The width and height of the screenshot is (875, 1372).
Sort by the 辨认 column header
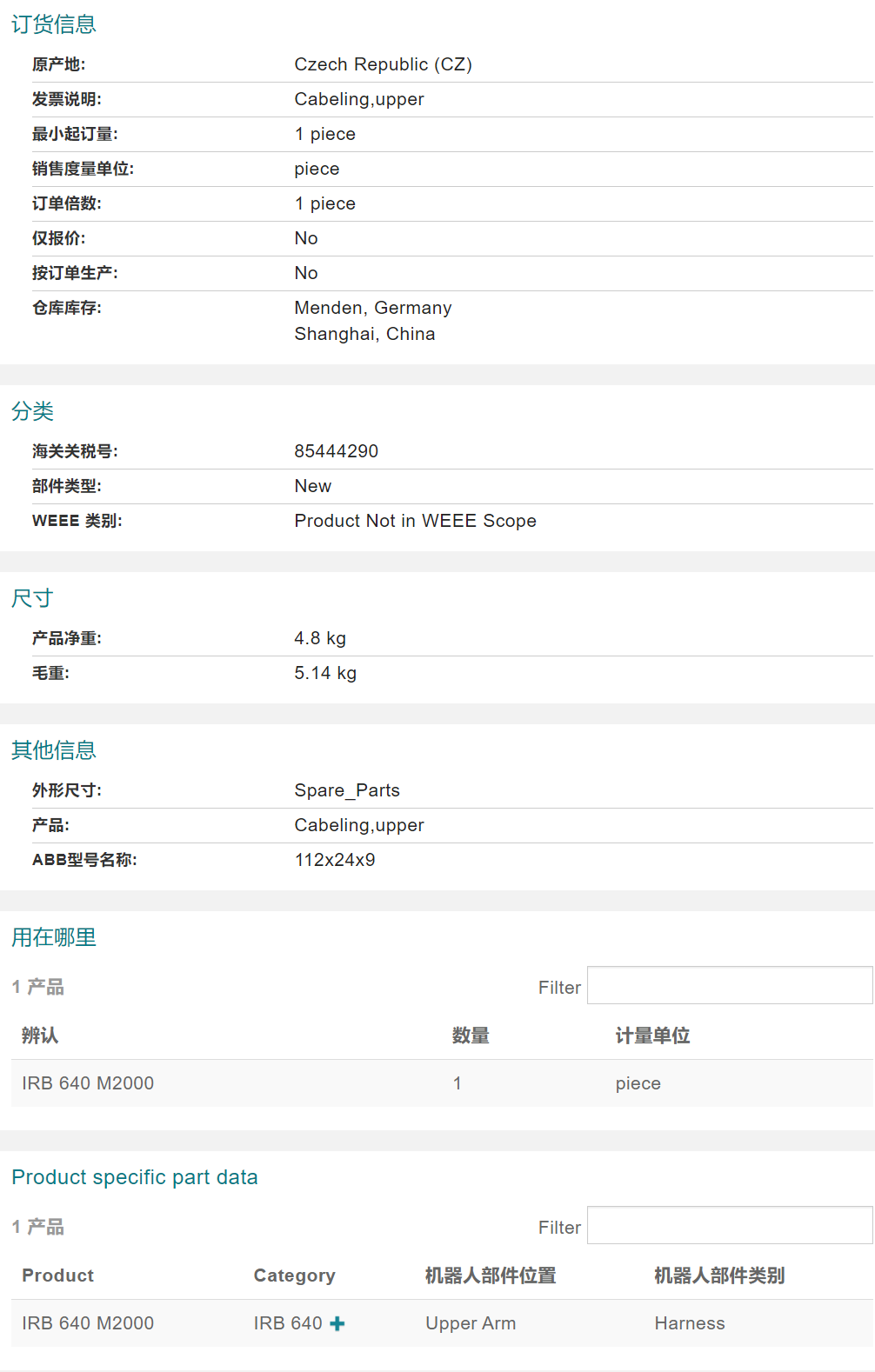[x=40, y=1036]
